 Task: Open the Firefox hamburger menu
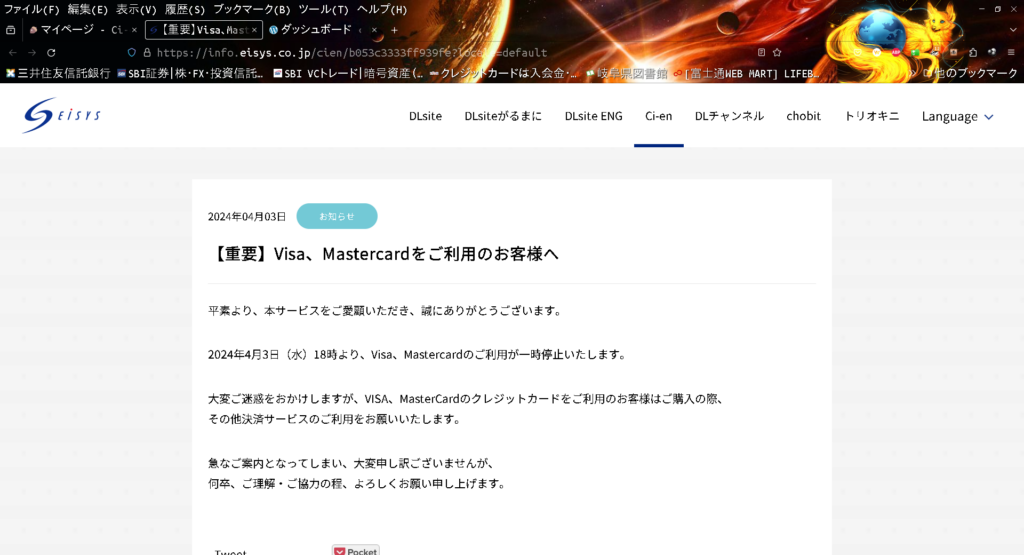(x=1010, y=52)
